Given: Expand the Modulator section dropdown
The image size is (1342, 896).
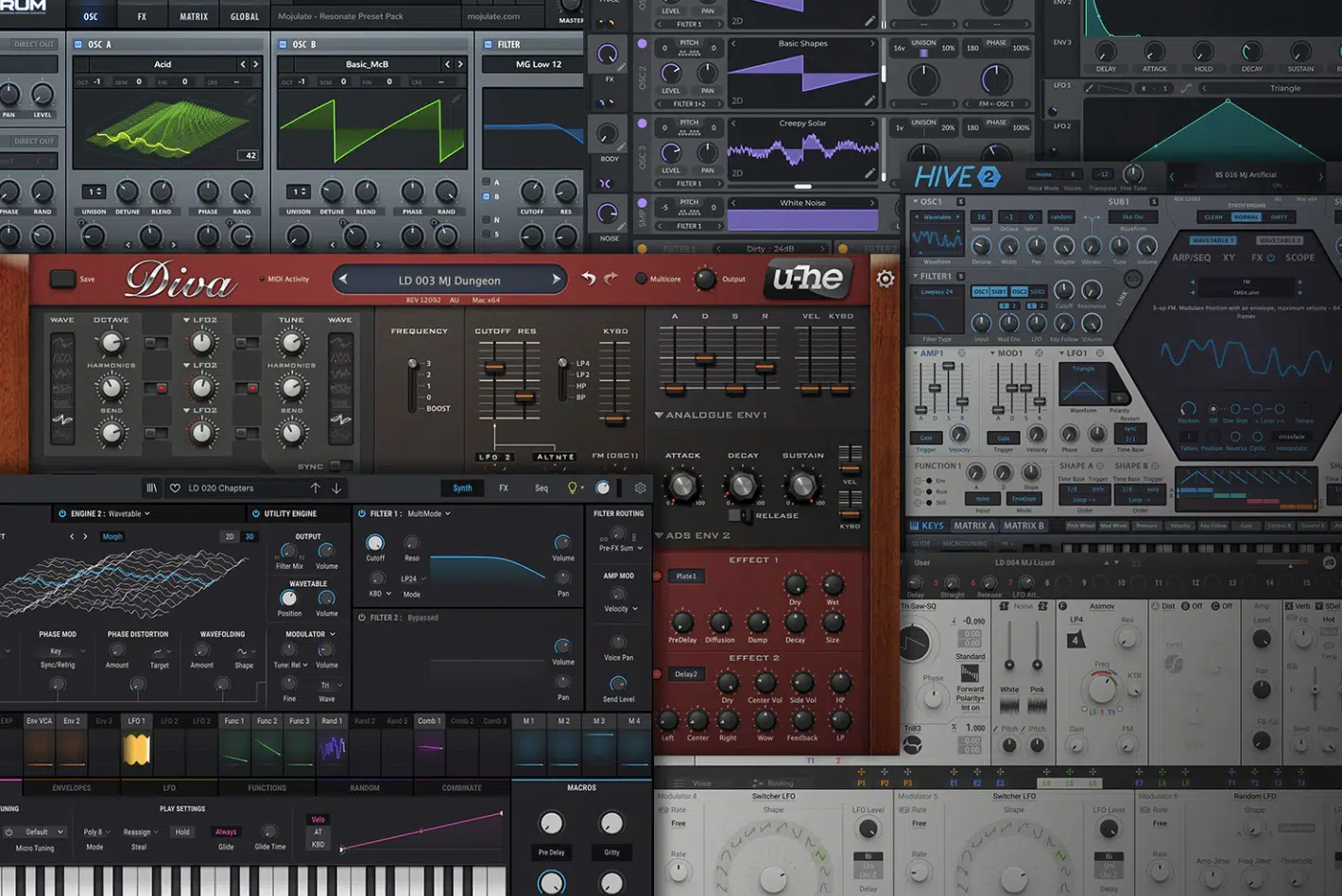Looking at the screenshot, I should (311, 634).
